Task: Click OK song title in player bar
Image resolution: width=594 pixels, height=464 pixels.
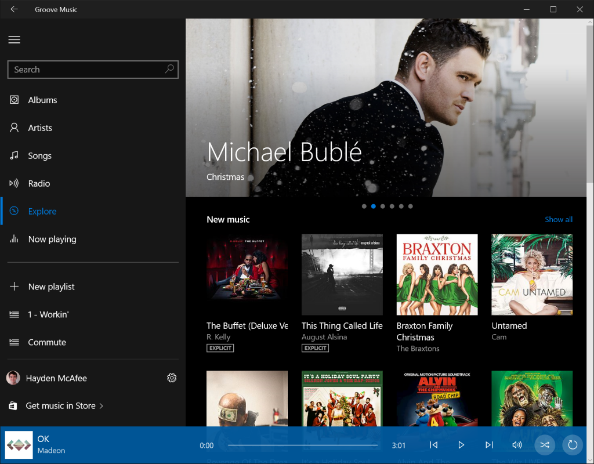Action: (43, 439)
